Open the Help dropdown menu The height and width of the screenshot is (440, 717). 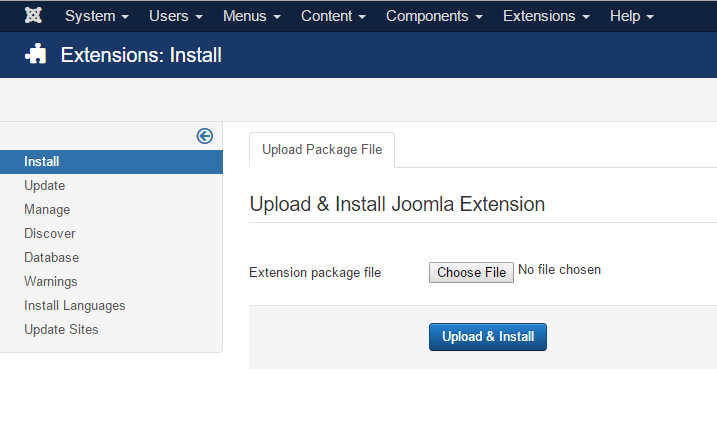631,16
